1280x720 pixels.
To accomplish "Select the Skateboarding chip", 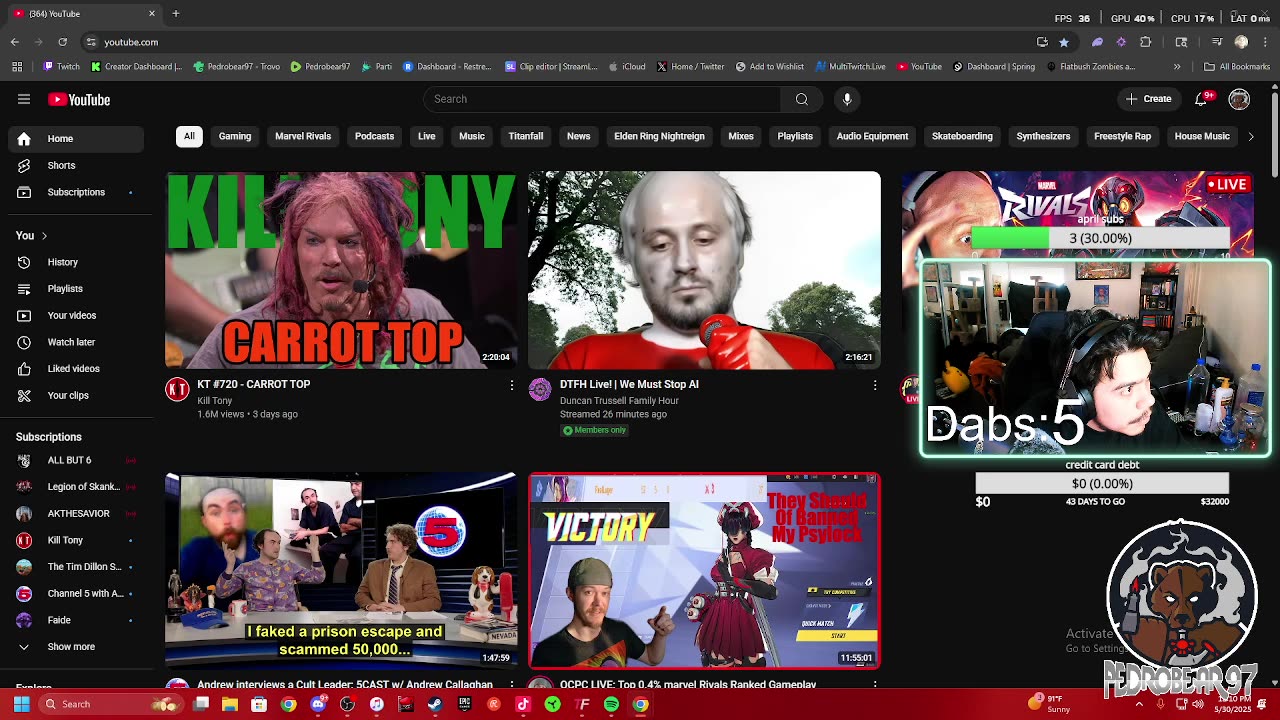I will (x=962, y=136).
